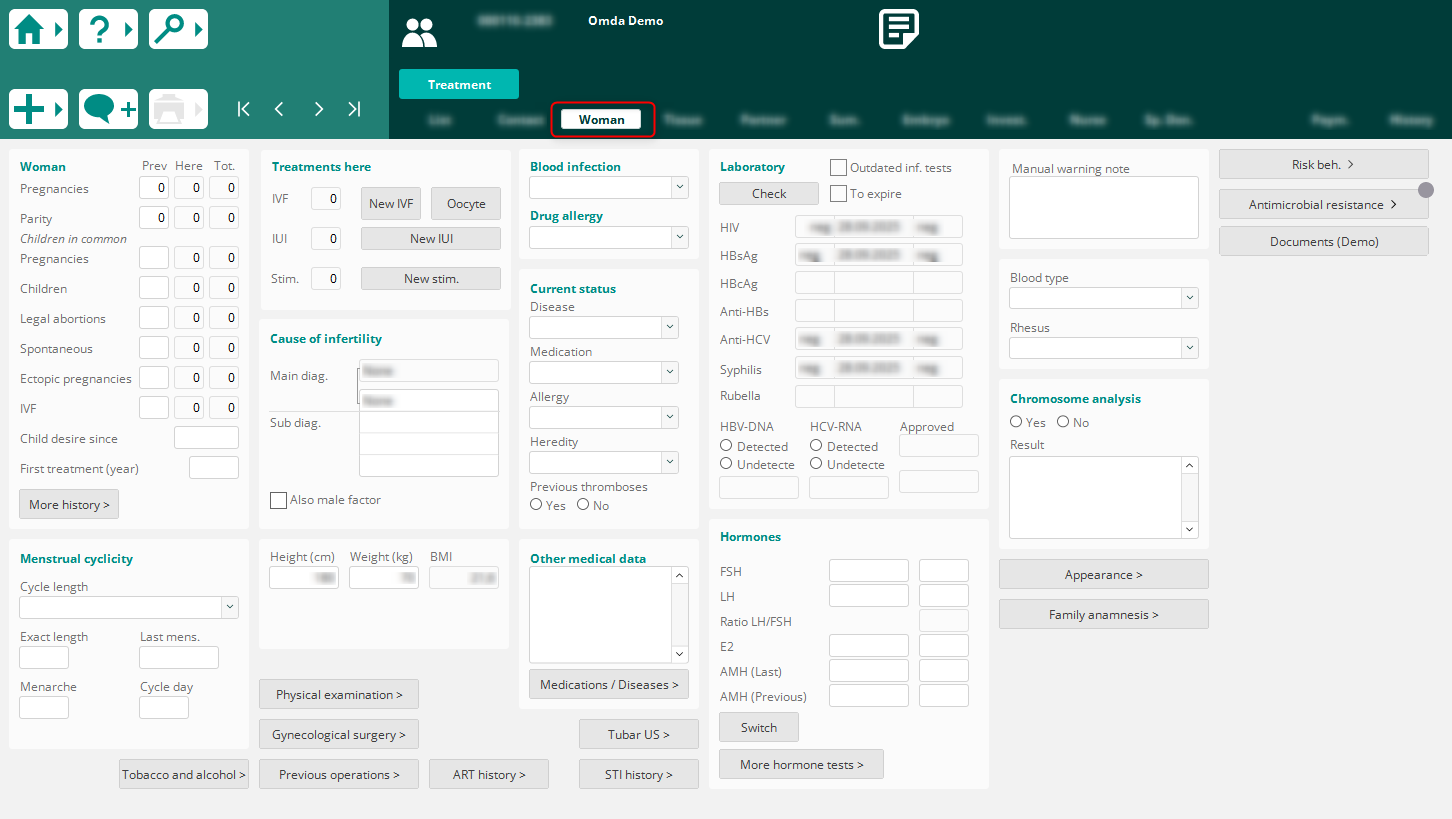Click the Manual warning note field
Screen dimensions: 1452x819
point(1103,208)
